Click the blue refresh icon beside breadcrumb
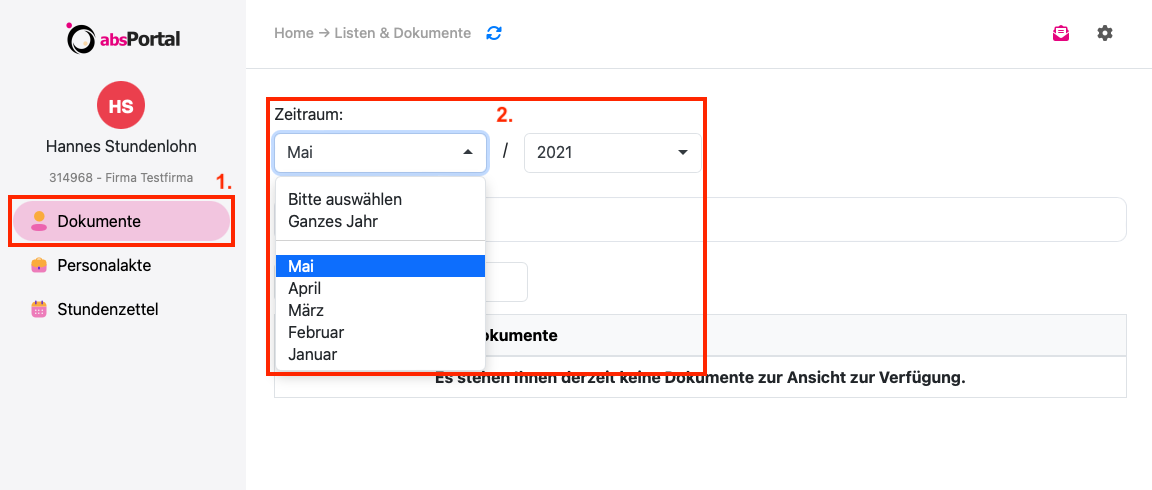1152x490 pixels. [x=494, y=33]
